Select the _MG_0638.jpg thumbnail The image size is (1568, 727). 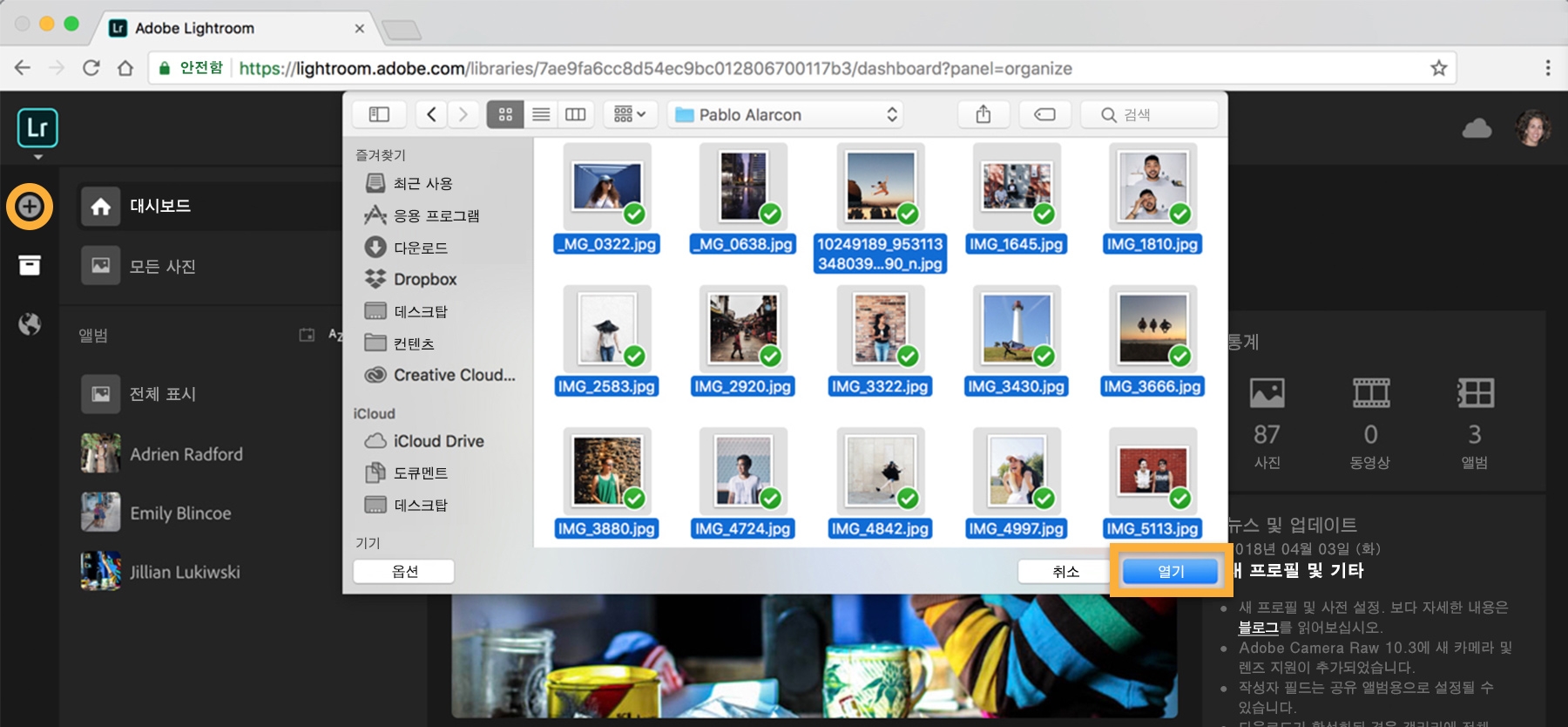tap(743, 187)
